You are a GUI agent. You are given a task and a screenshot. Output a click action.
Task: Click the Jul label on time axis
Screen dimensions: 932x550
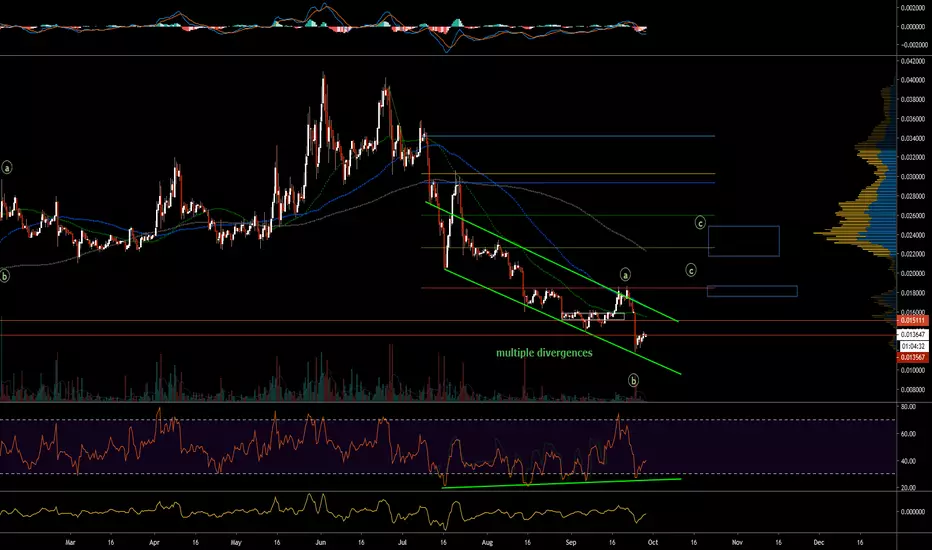click(x=402, y=542)
